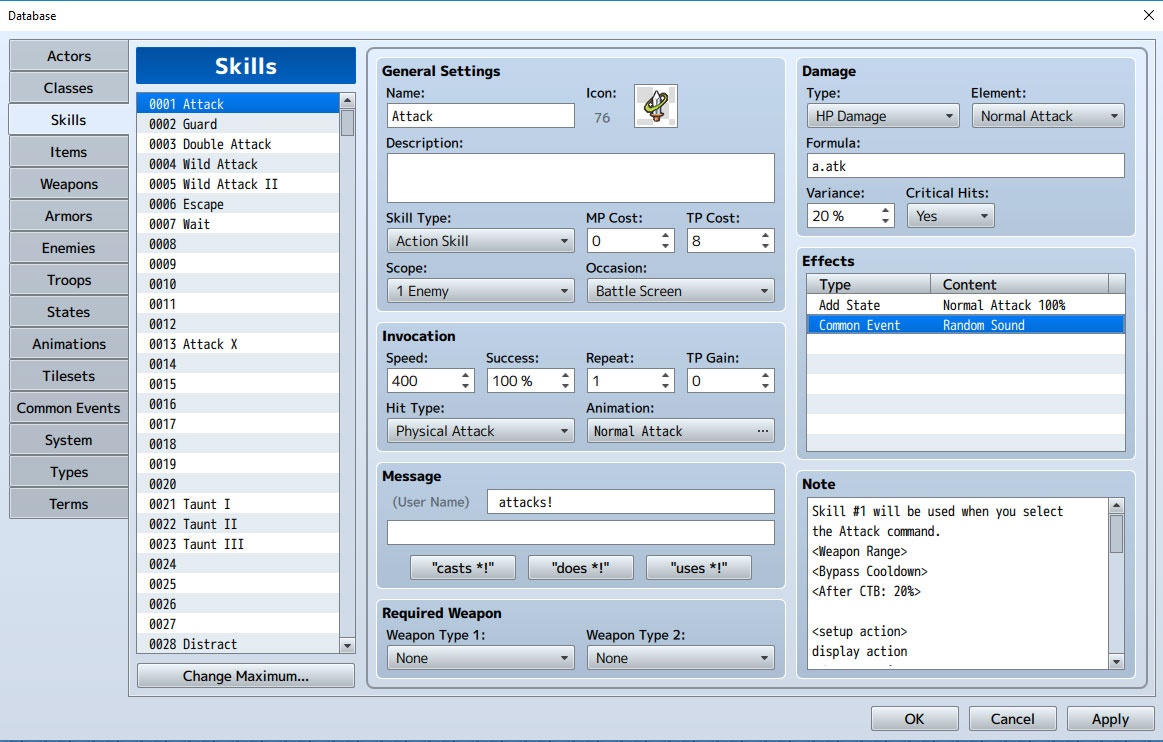1163x742 pixels.
Task: Open the Animations database tab
Action: click(x=68, y=344)
